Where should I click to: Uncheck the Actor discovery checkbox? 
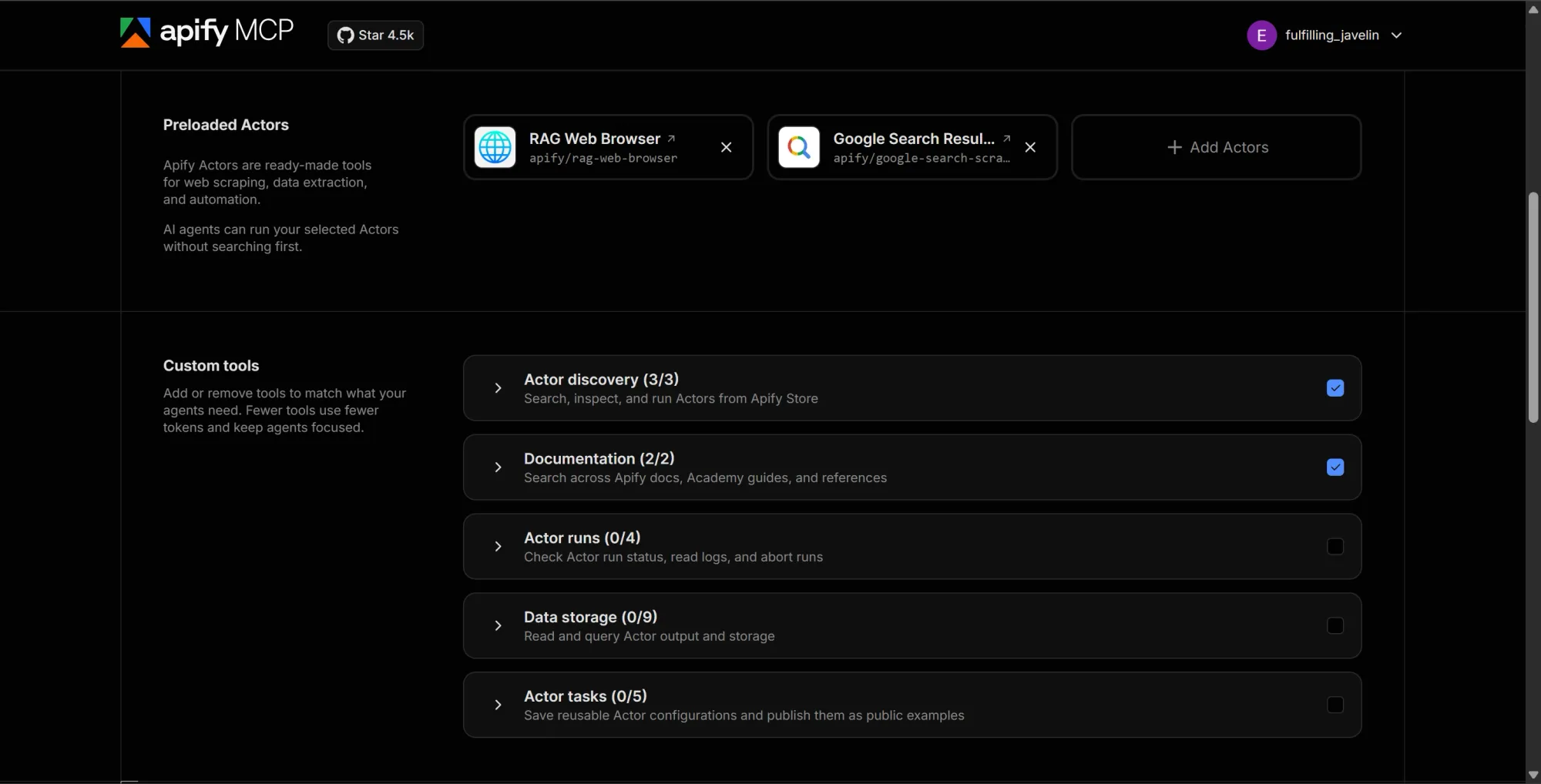1335,388
